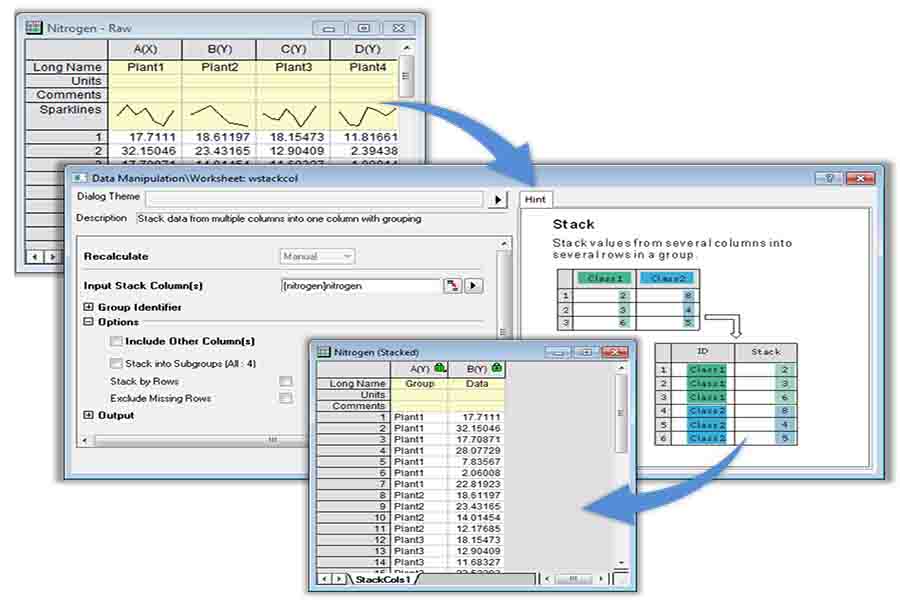The height and width of the screenshot is (600, 900).
Task: Close the Nitrogen (Stacked) window
Action: (x=614, y=352)
